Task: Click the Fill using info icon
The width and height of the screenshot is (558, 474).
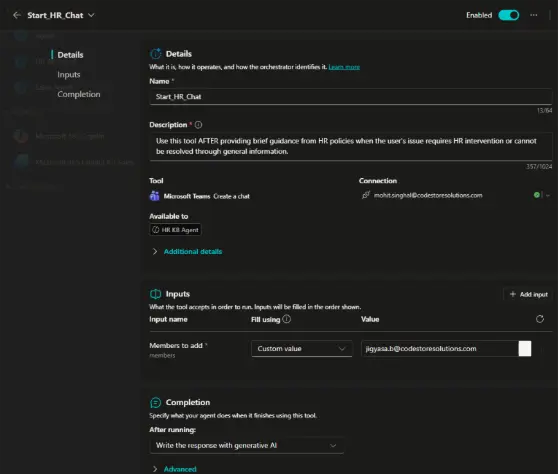Action: click(x=286, y=319)
